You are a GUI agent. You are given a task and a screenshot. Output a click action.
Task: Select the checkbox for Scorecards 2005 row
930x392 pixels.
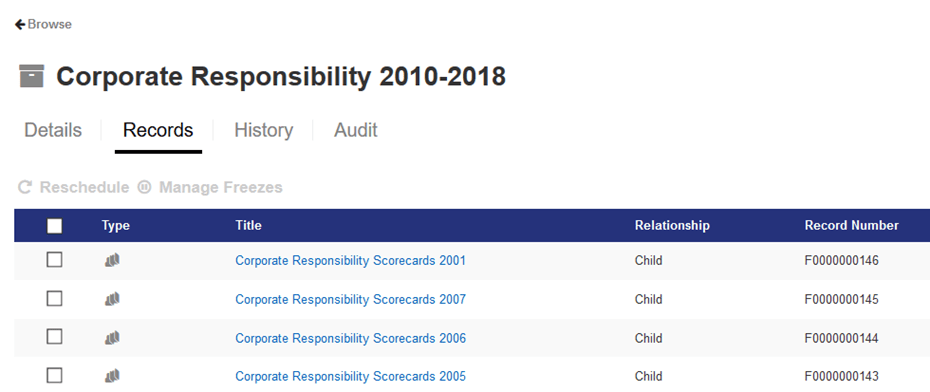[55, 375]
